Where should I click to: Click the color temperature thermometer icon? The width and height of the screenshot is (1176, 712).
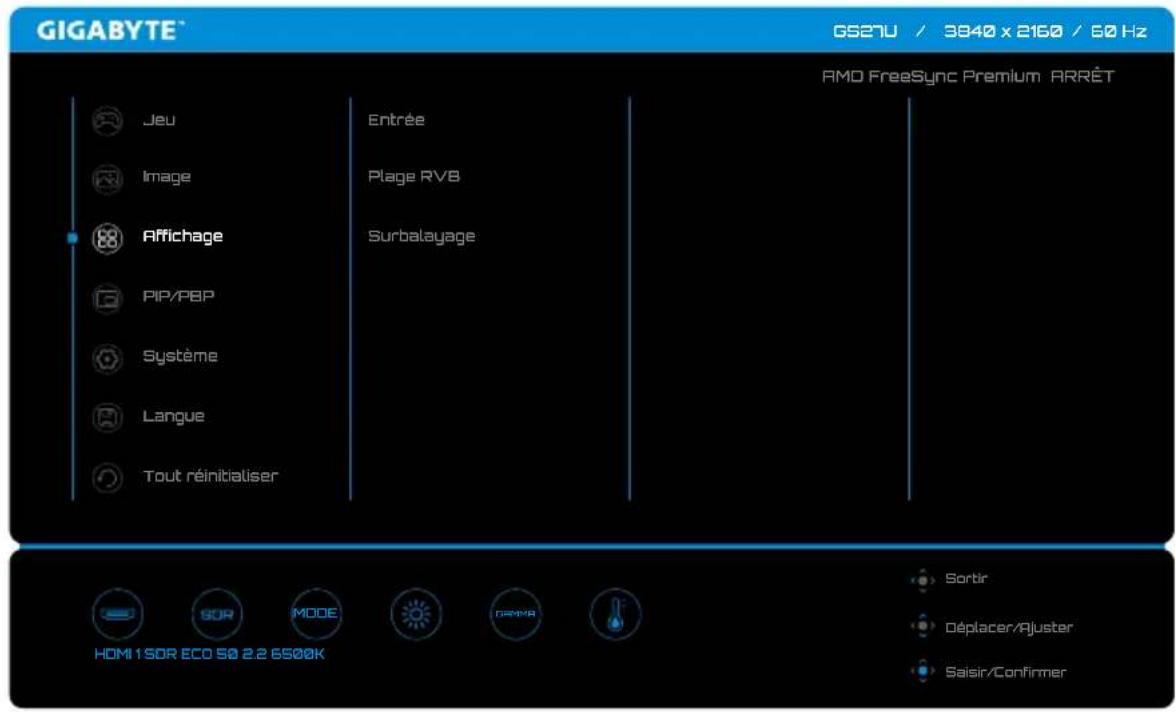(x=615, y=614)
